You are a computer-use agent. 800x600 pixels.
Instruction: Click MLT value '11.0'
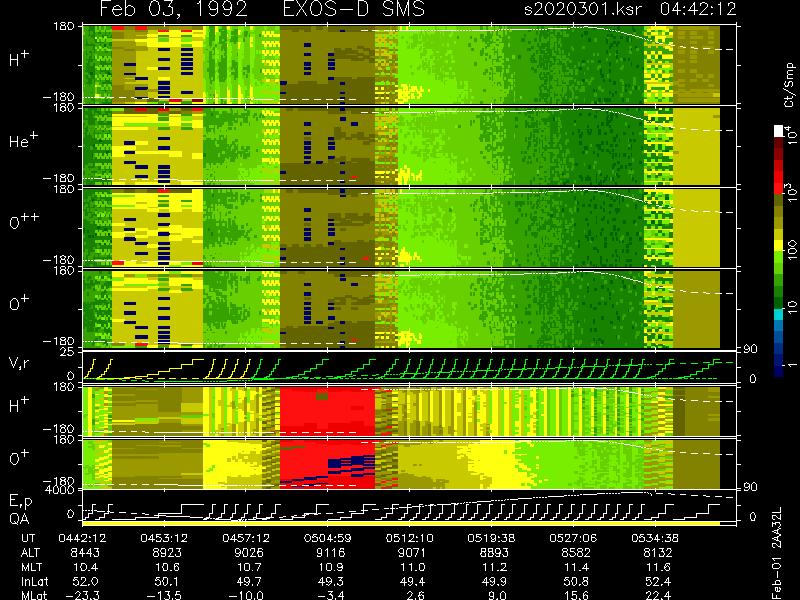pyautogui.click(x=413, y=567)
